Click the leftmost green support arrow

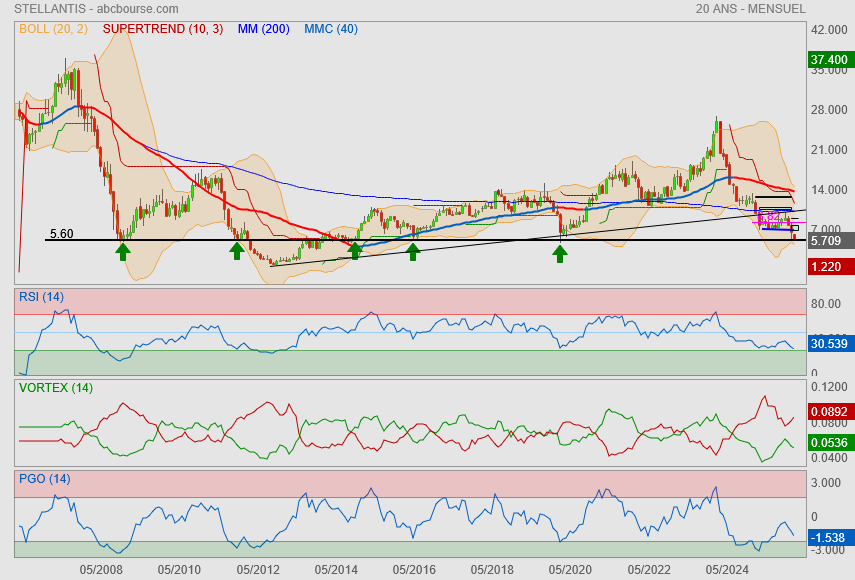(122, 251)
